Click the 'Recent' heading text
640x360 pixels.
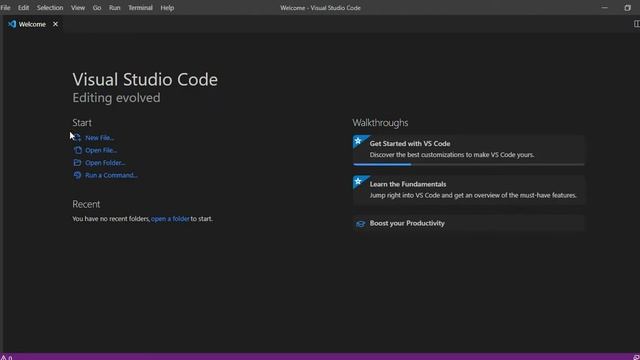[86, 204]
